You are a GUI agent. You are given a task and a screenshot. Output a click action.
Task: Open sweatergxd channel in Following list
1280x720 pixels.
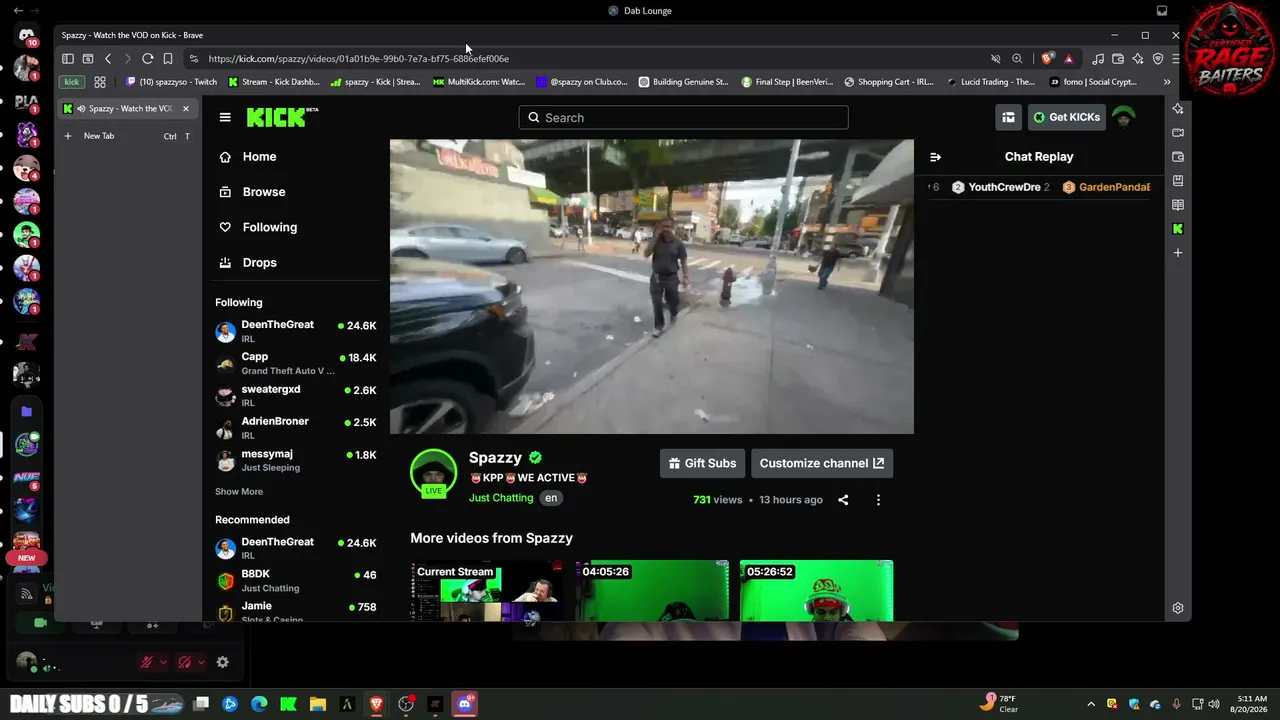pyautogui.click(x=295, y=395)
